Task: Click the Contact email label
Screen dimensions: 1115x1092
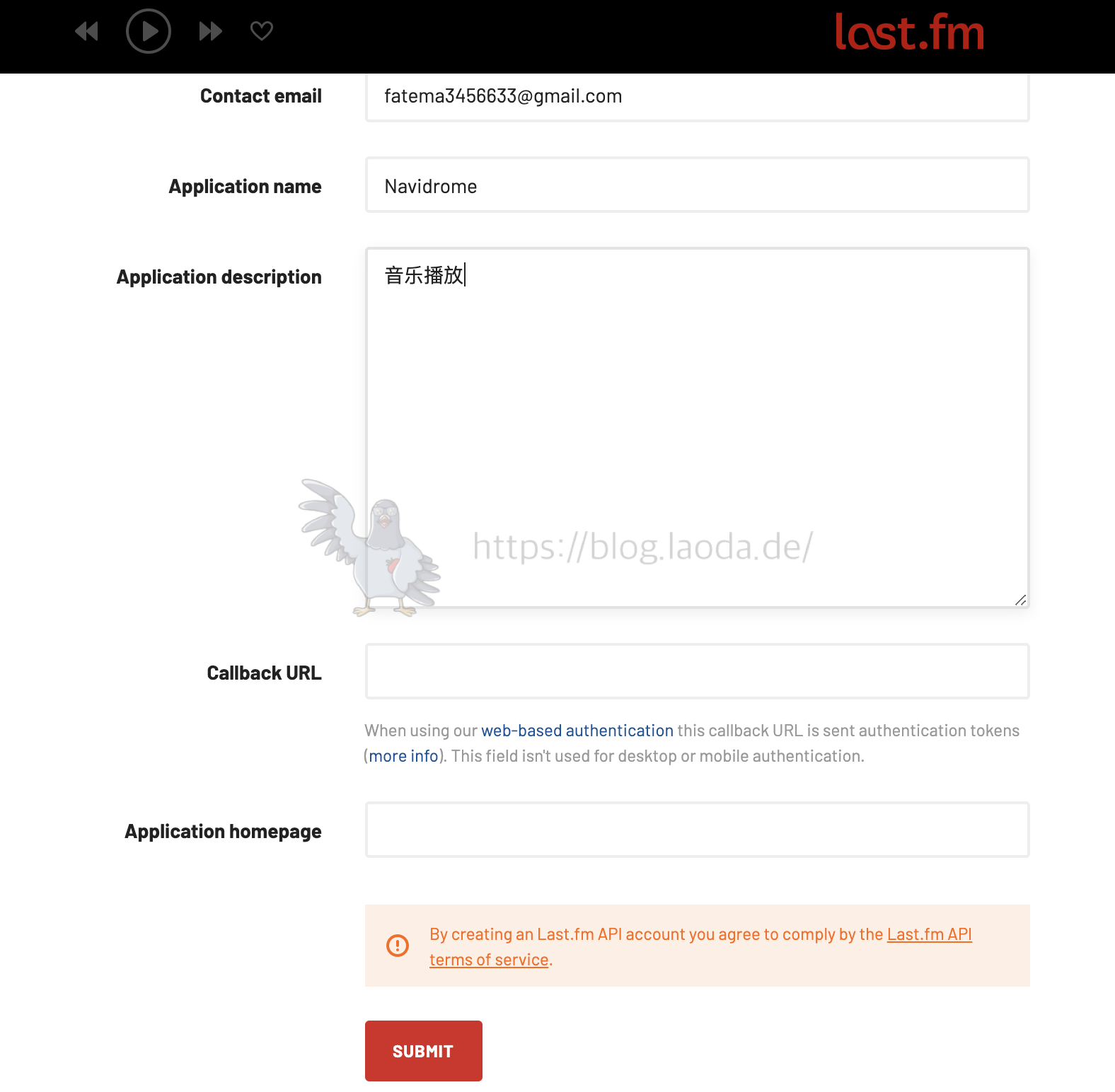Action: 261,95
